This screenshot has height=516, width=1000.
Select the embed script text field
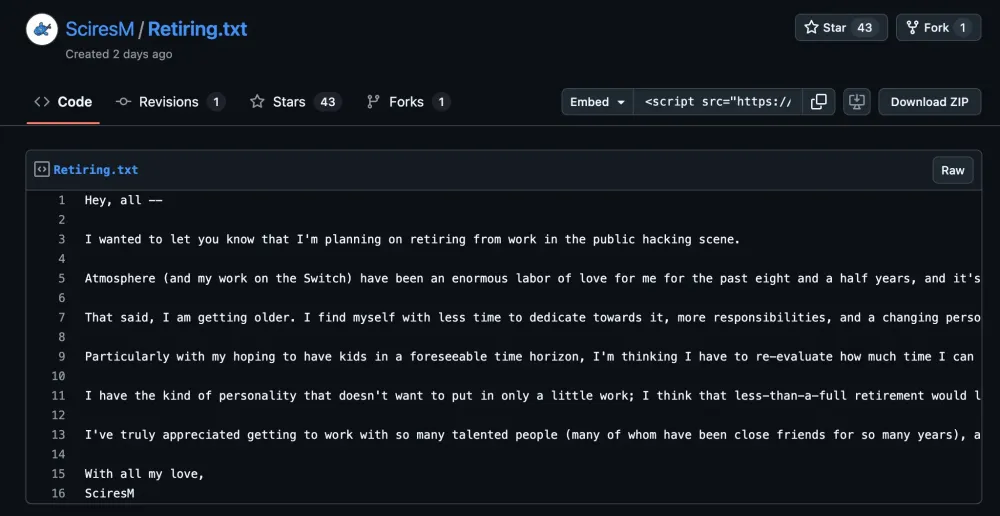tap(717, 102)
